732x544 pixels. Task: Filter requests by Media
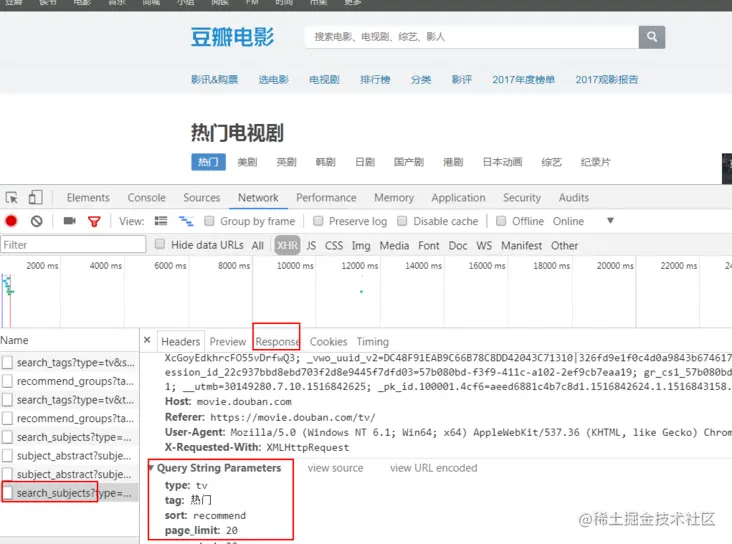click(394, 246)
